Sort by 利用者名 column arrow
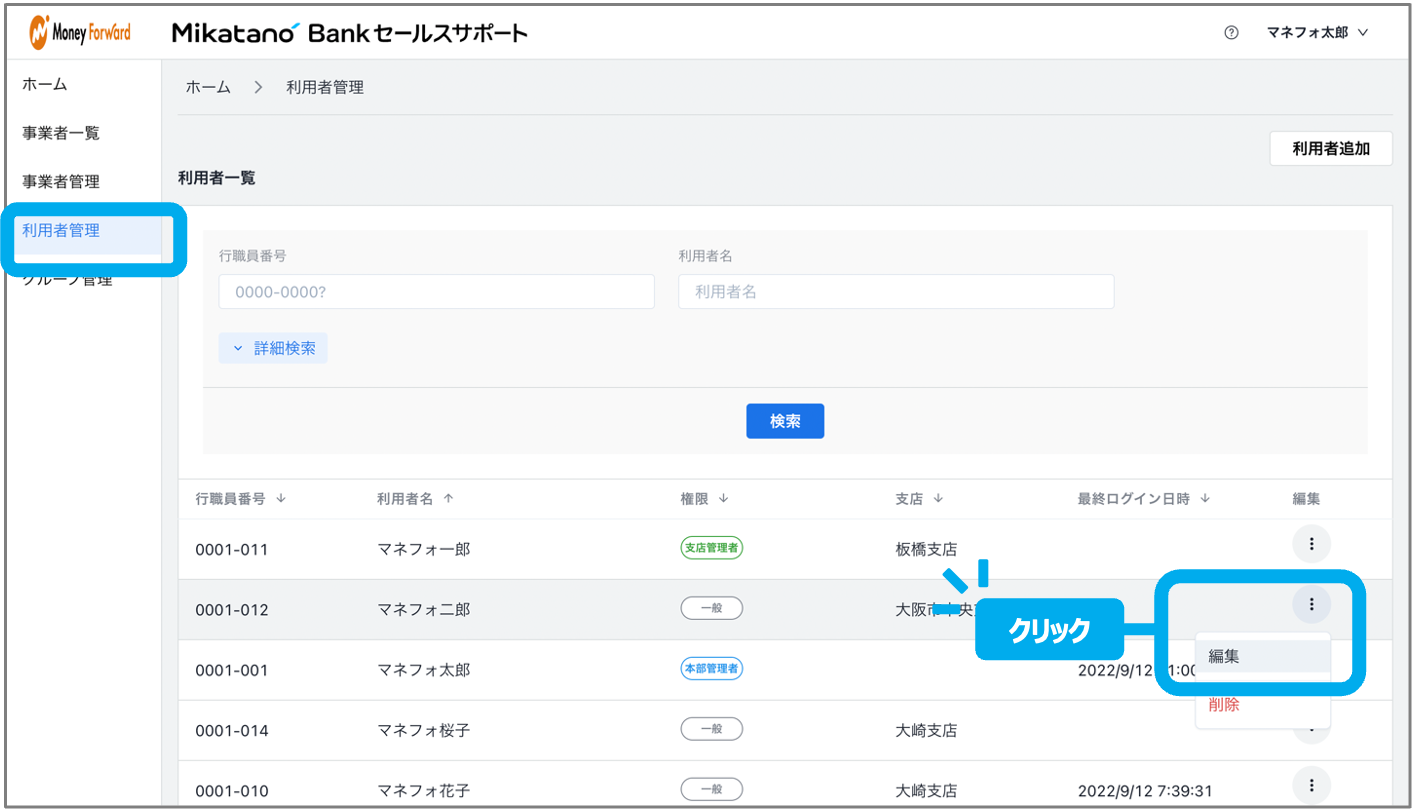Image resolution: width=1416 pixels, height=811 pixels. 448,499
